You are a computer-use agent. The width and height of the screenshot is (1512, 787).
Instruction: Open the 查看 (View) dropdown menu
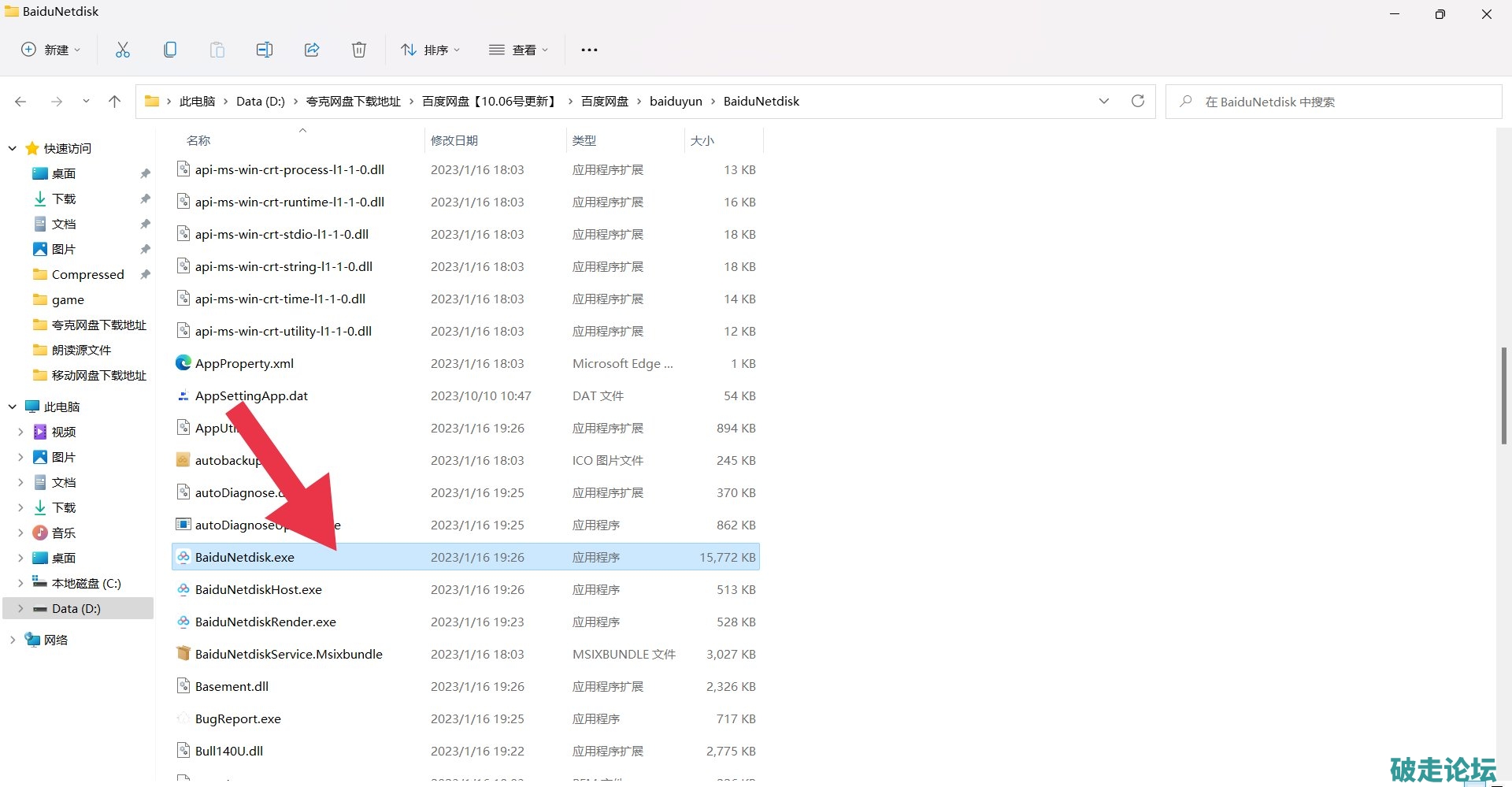pyautogui.click(x=518, y=50)
